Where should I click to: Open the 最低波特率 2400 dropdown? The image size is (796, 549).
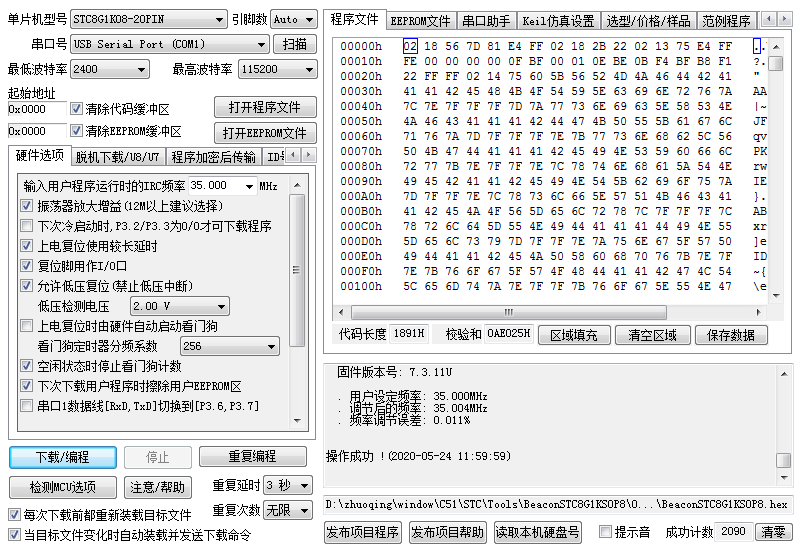(110, 69)
